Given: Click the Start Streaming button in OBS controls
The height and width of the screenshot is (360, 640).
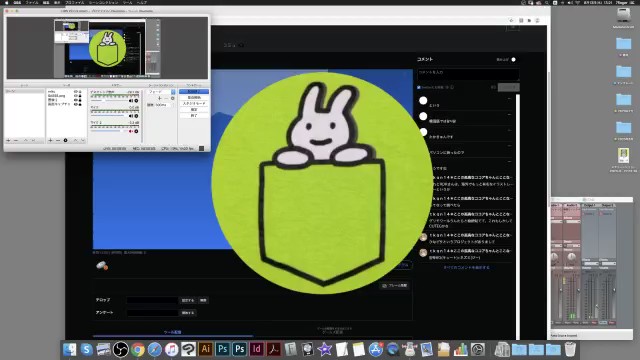Looking at the screenshot, I should (194, 92).
